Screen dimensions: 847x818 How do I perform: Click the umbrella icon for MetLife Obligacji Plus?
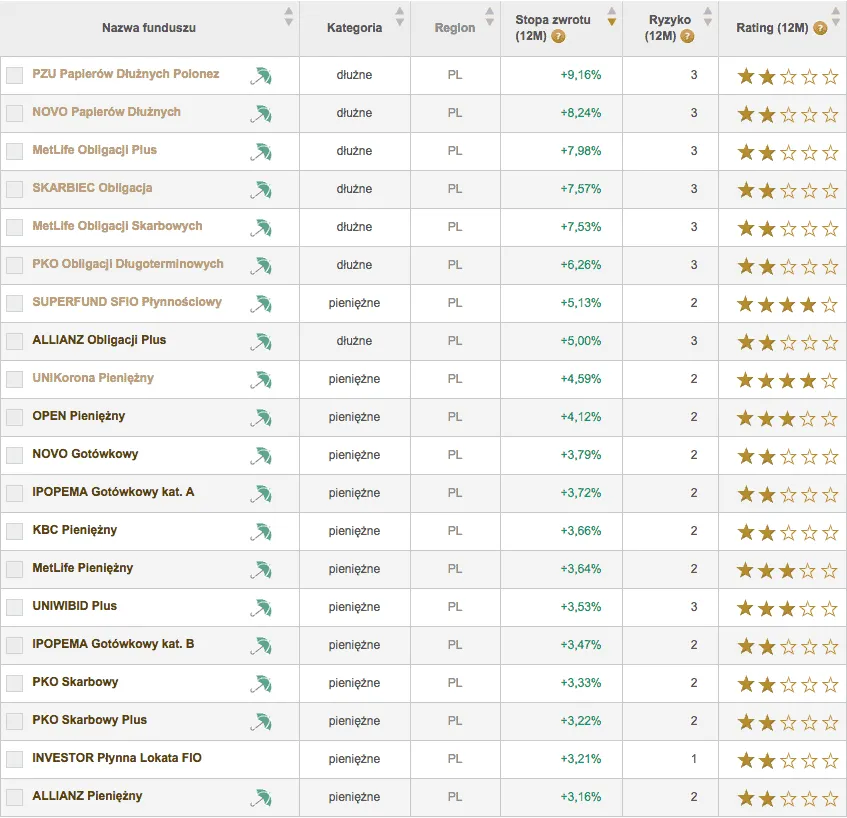coord(261,152)
